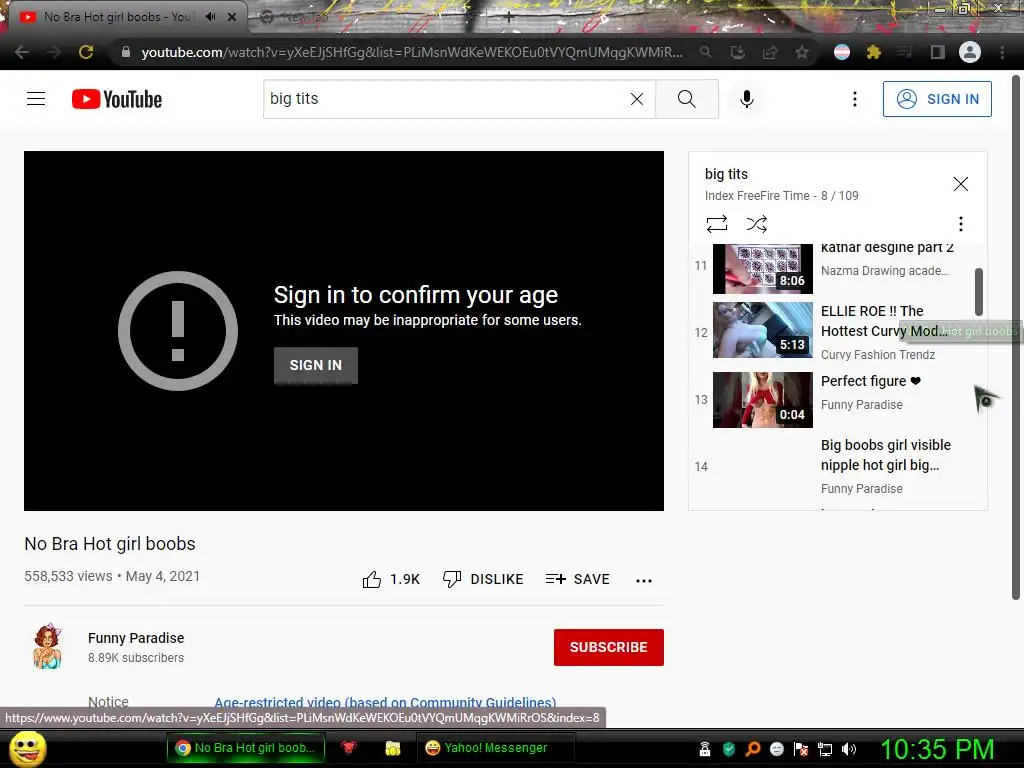1024x768 pixels.
Task: Toggle loop playlist
Action: (716, 224)
